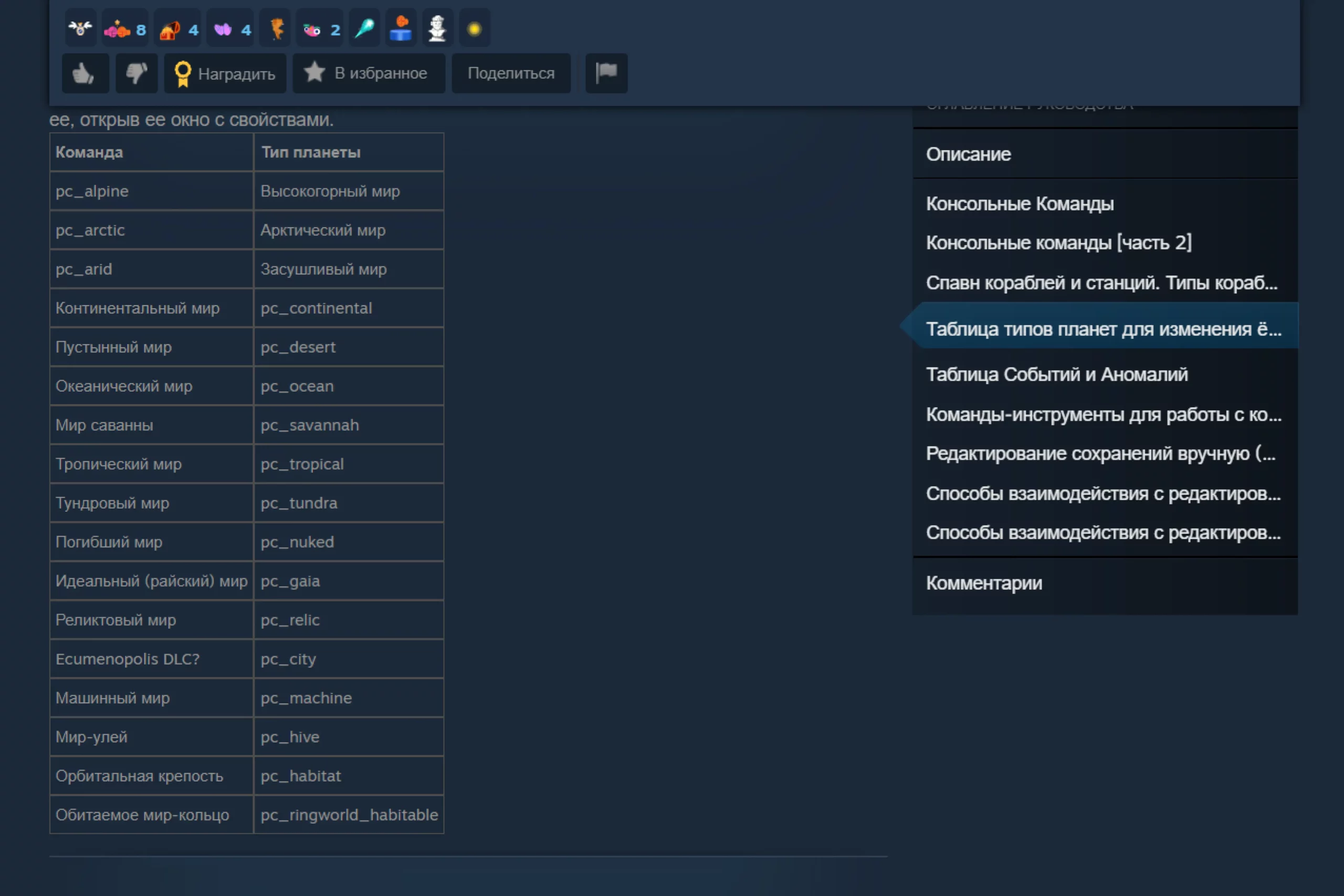Click the thumbs up rating icon
Viewport: 1344px width, 896px height.
[x=85, y=73]
